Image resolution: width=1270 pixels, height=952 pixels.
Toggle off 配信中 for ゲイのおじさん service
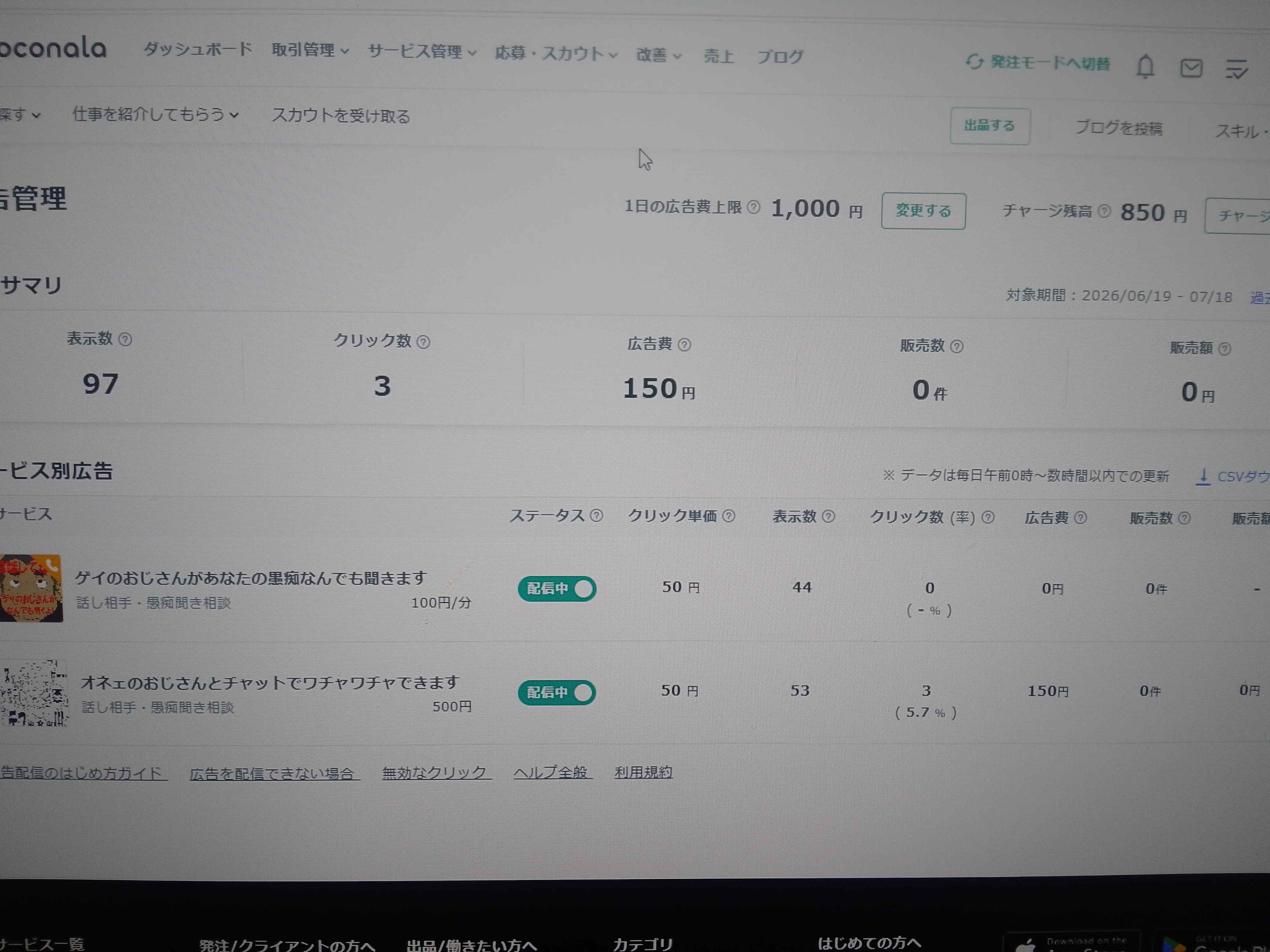pyautogui.click(x=557, y=589)
